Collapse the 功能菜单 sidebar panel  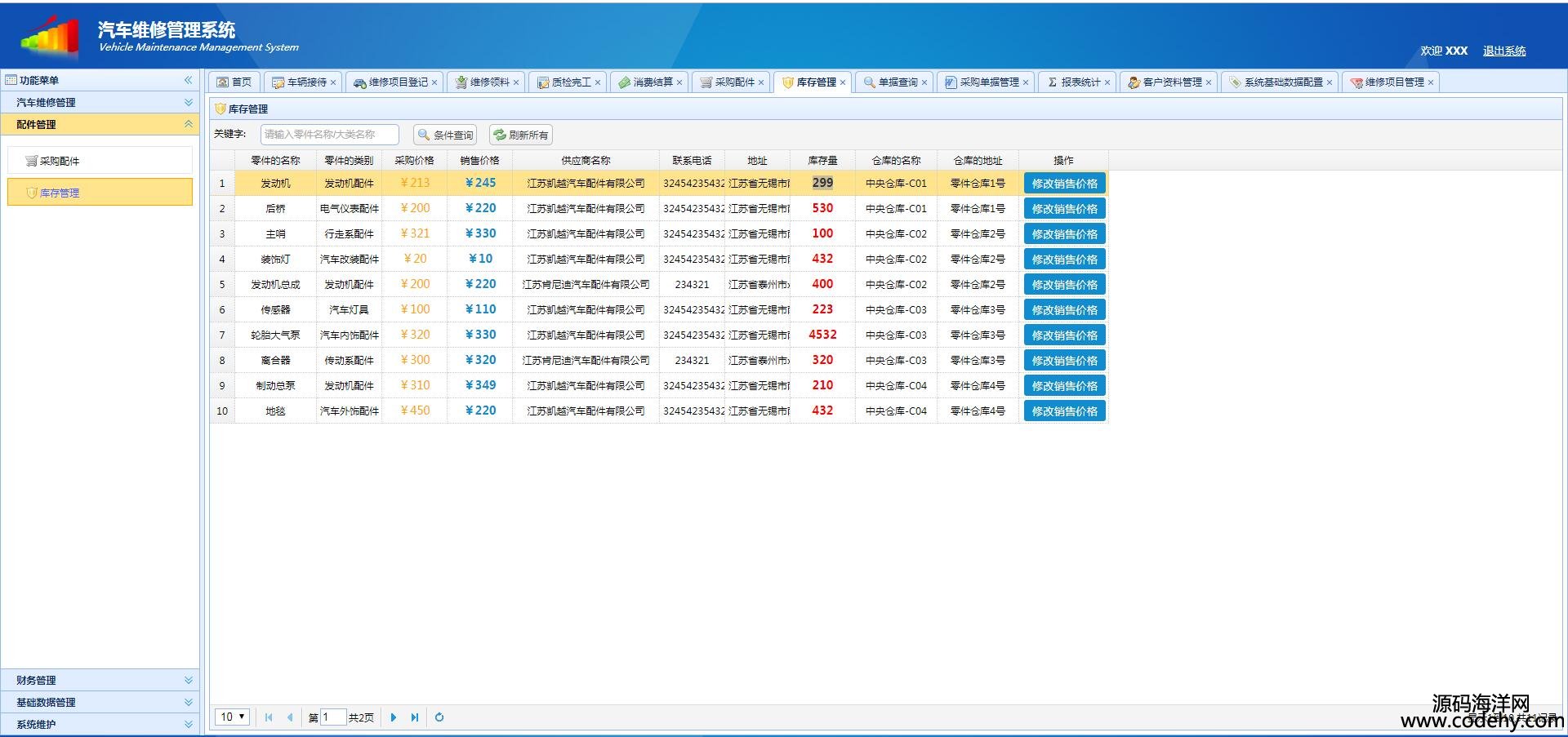pyautogui.click(x=188, y=80)
